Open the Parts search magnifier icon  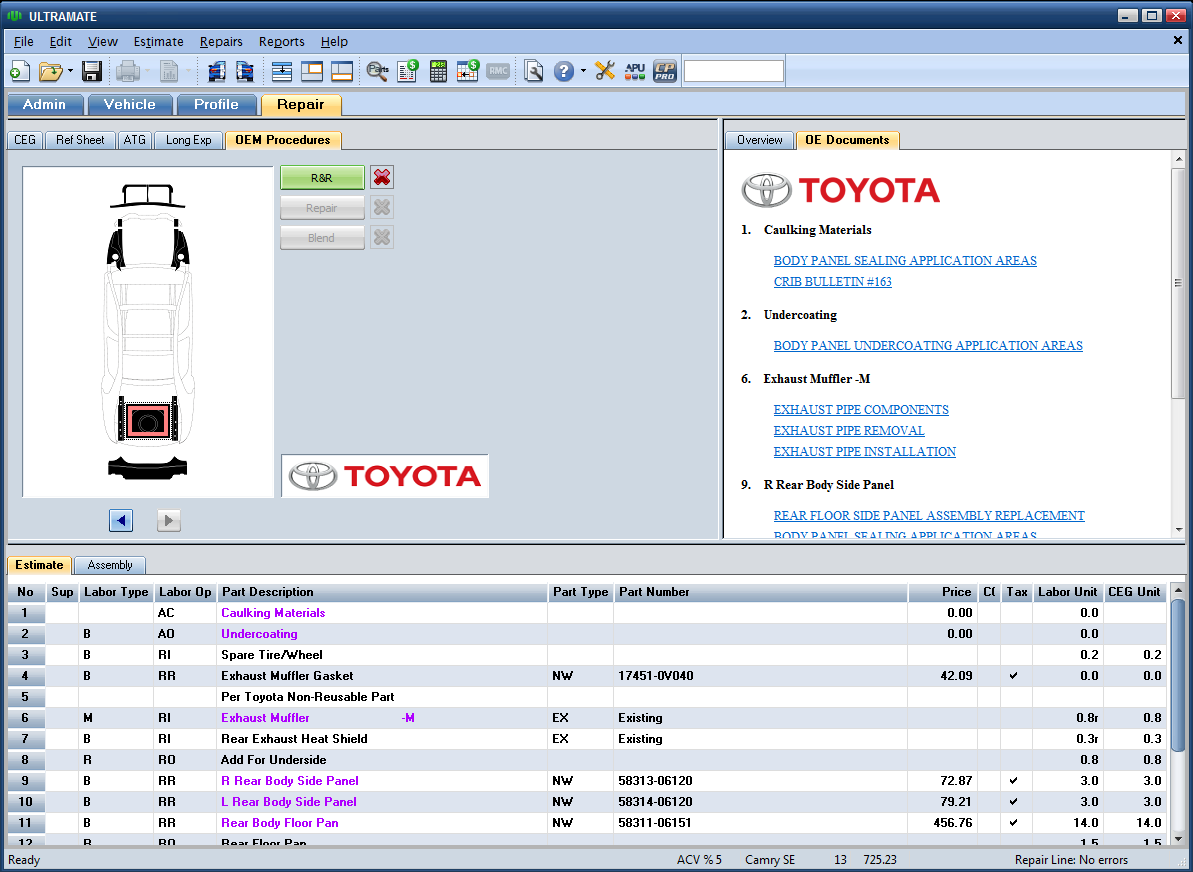tap(377, 71)
